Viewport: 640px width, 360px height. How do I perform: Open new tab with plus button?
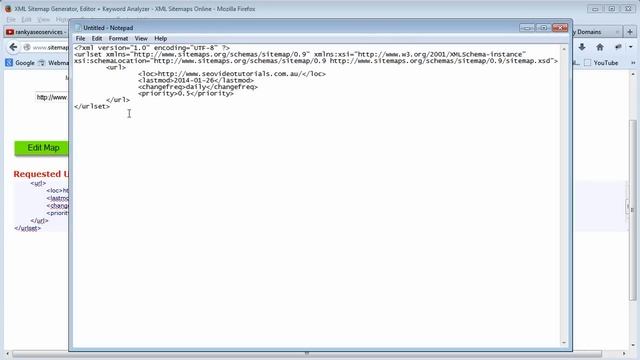(x=629, y=32)
